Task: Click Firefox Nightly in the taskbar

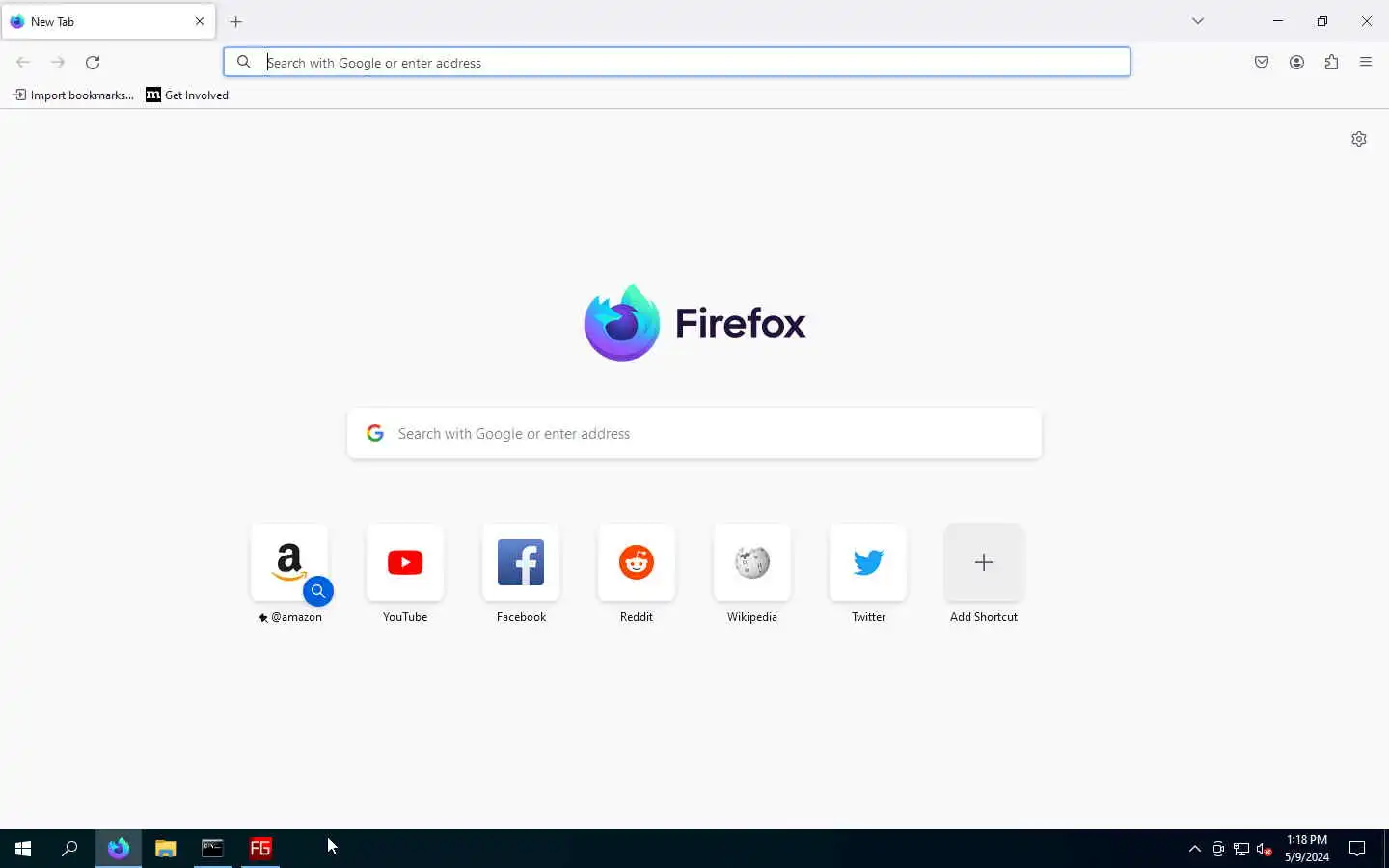Action: [119, 849]
